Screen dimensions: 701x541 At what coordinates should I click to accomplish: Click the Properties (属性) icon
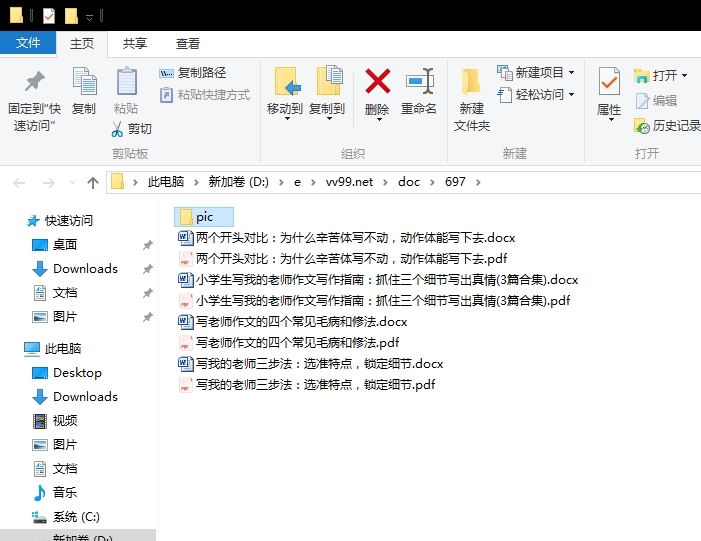609,81
